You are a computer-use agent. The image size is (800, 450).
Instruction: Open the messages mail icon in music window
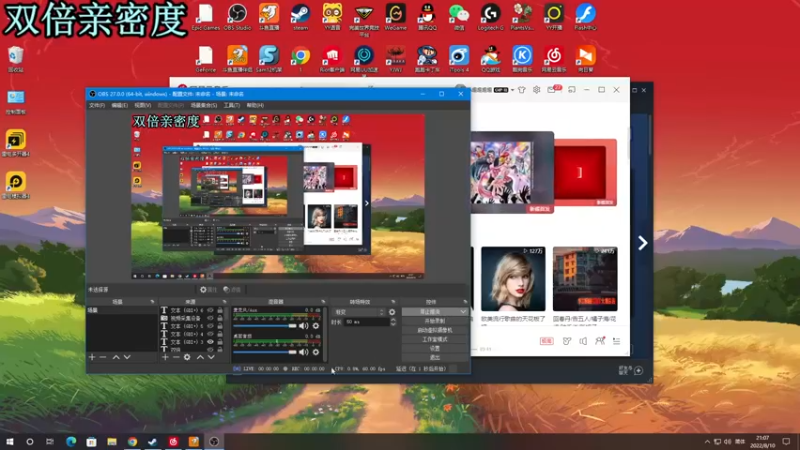coord(552,90)
